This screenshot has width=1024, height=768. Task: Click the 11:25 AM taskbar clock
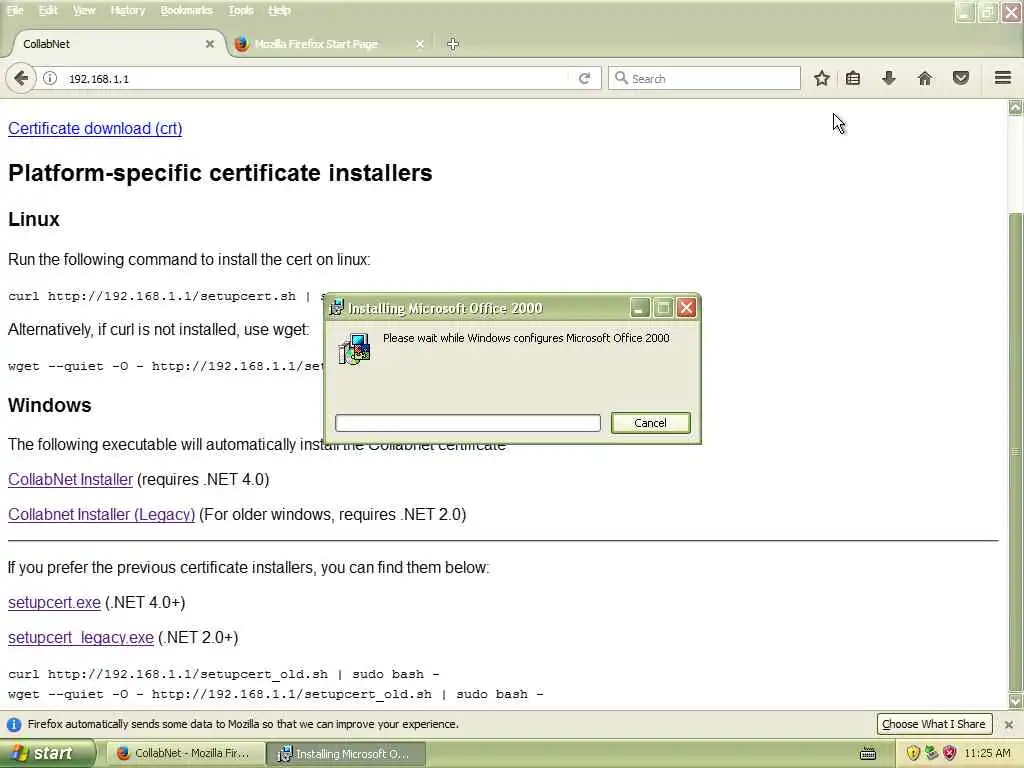click(987, 754)
